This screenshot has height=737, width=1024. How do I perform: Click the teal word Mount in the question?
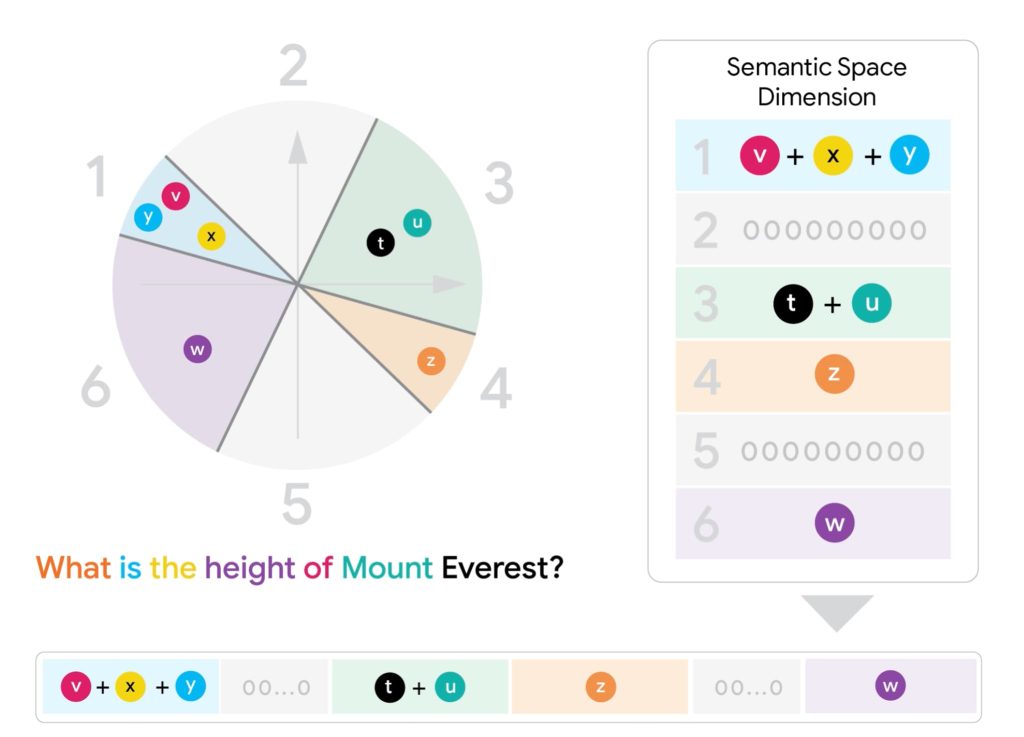[x=387, y=568]
